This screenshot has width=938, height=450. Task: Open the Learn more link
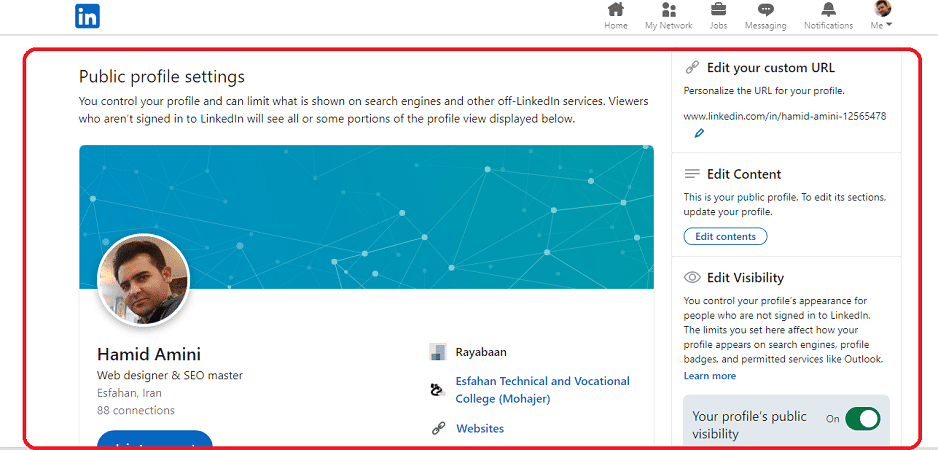(x=709, y=376)
